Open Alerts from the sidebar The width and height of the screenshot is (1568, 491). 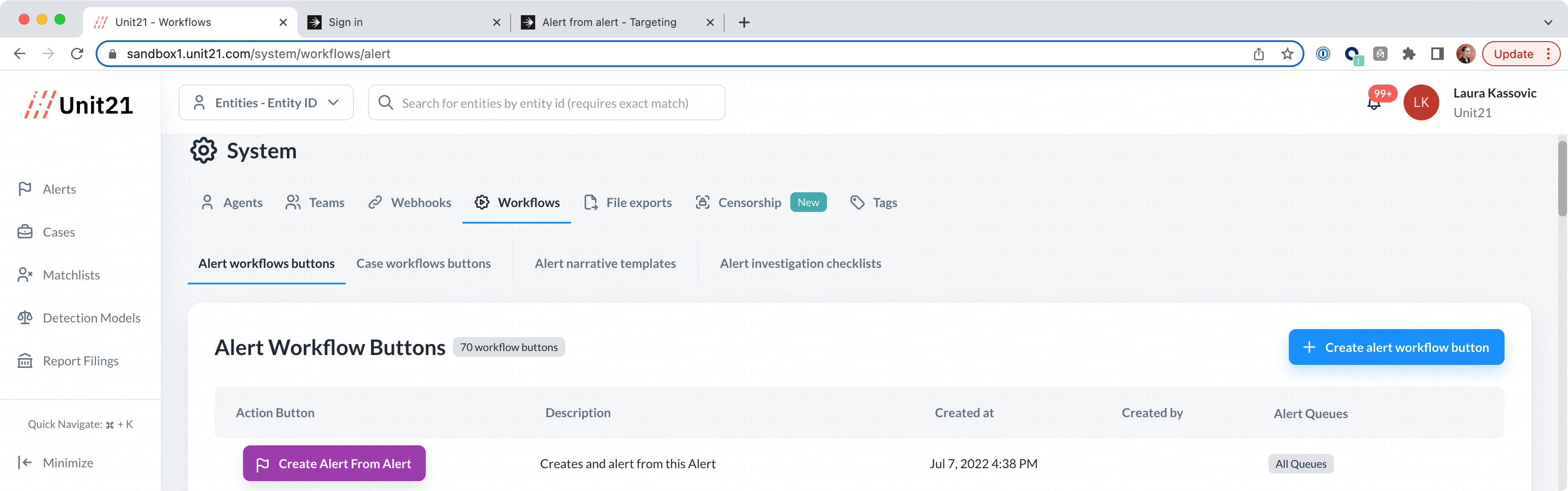[59, 190]
